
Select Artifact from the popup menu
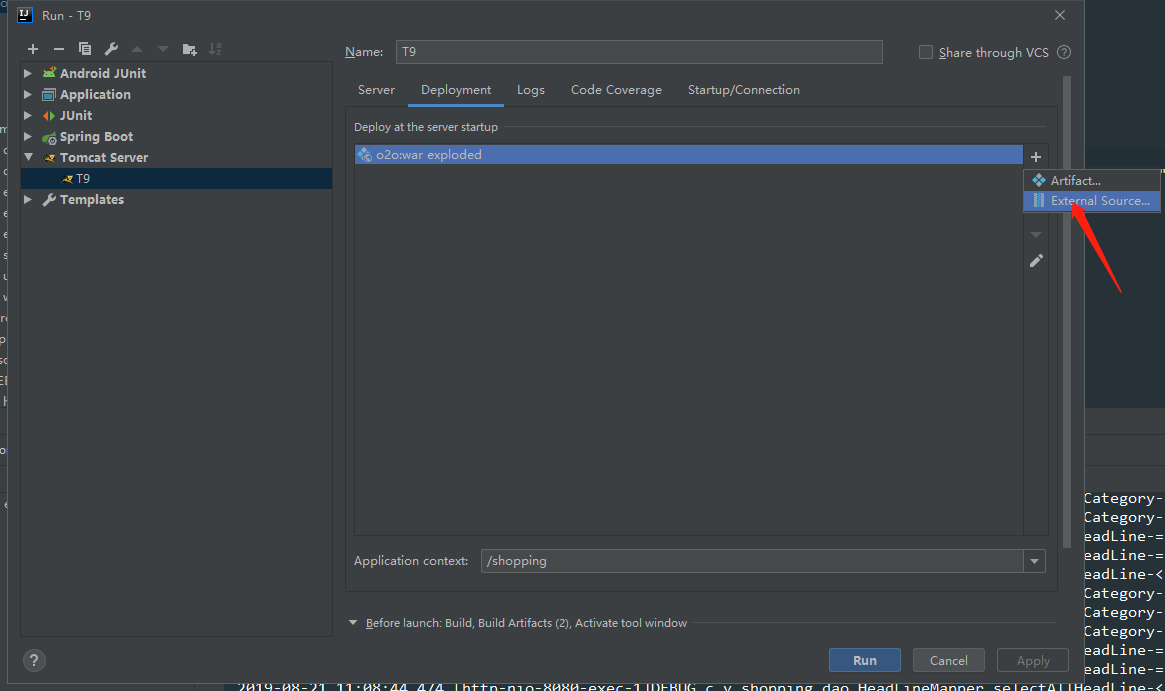1075,181
